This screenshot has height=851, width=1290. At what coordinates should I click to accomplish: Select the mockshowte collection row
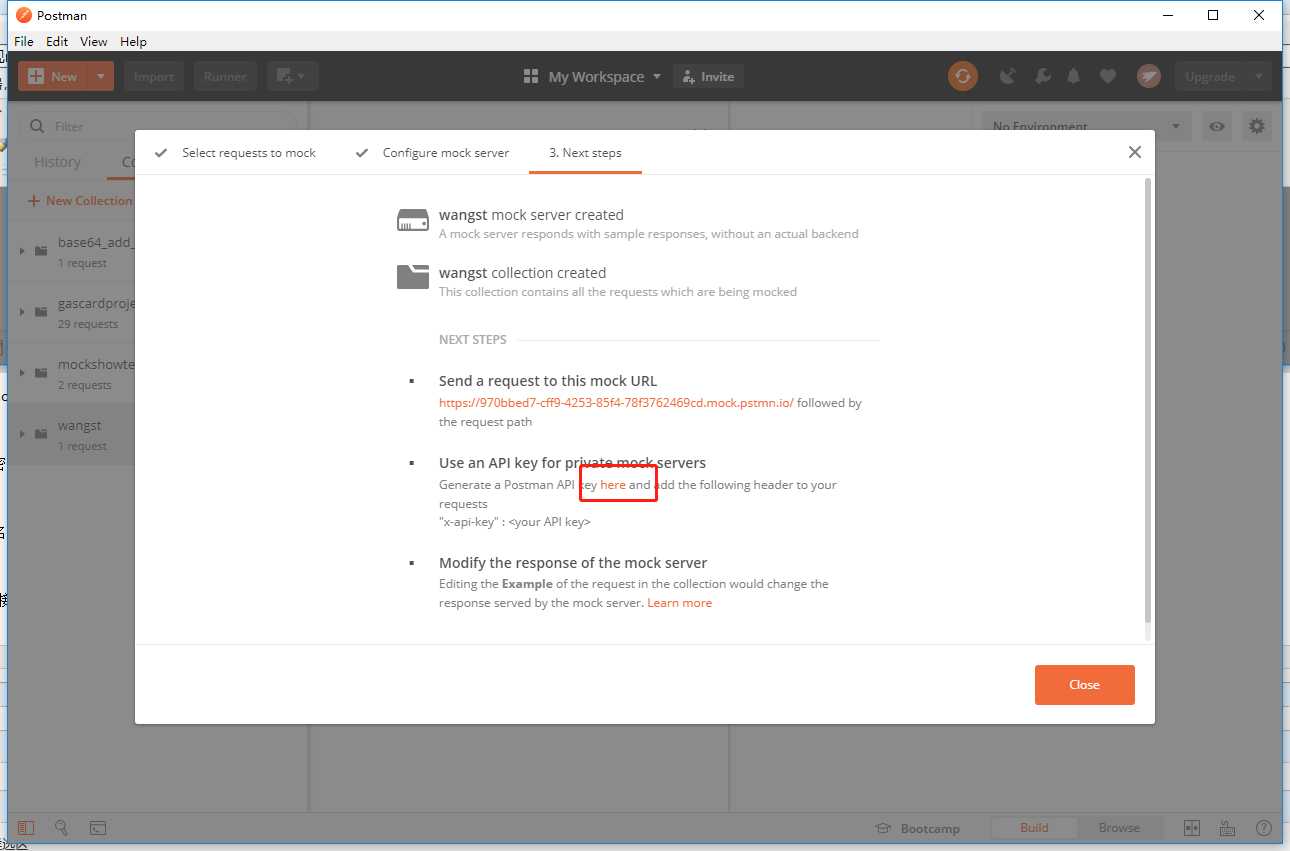(72, 373)
